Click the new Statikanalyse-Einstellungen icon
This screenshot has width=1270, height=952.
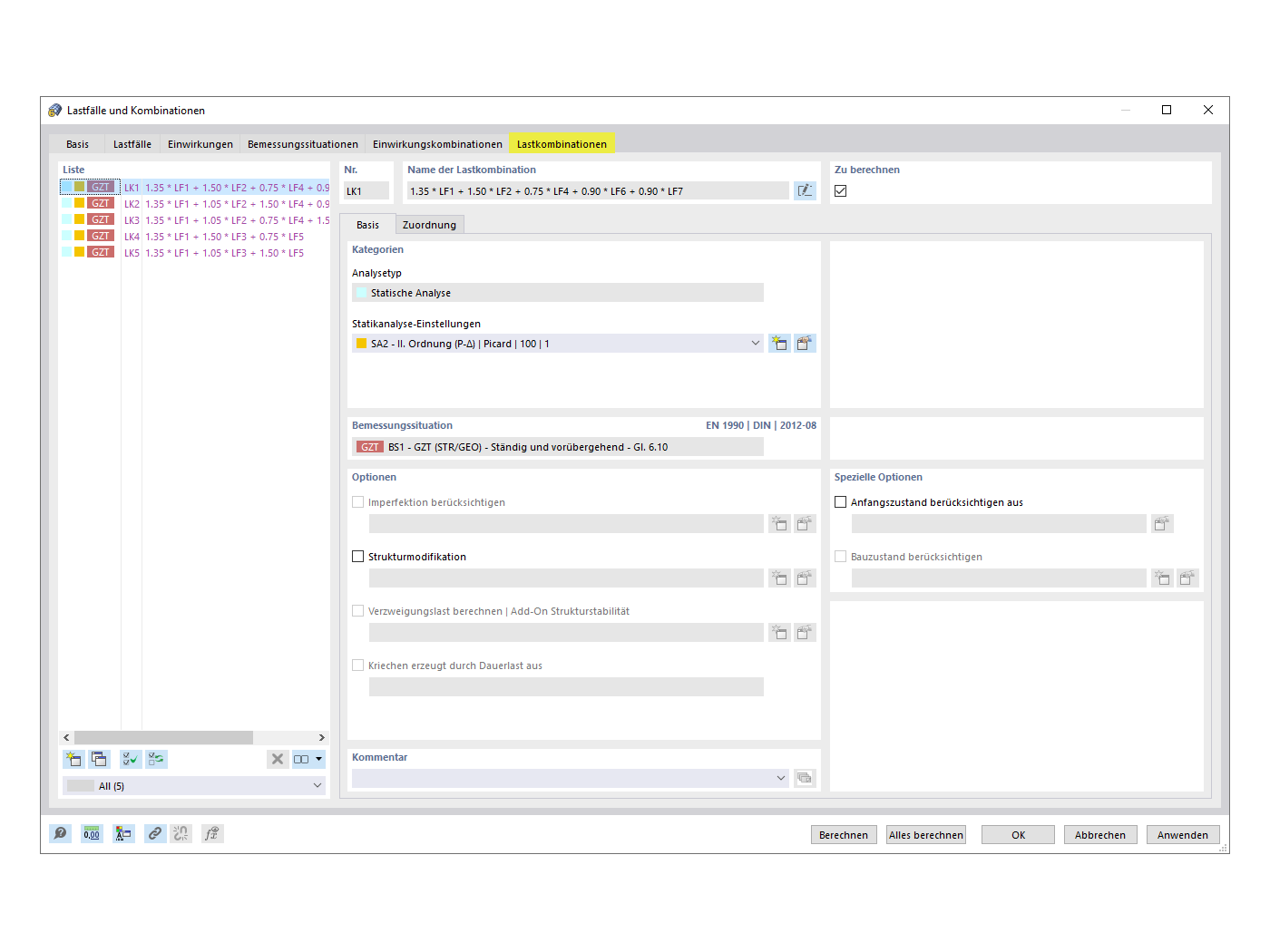click(779, 343)
